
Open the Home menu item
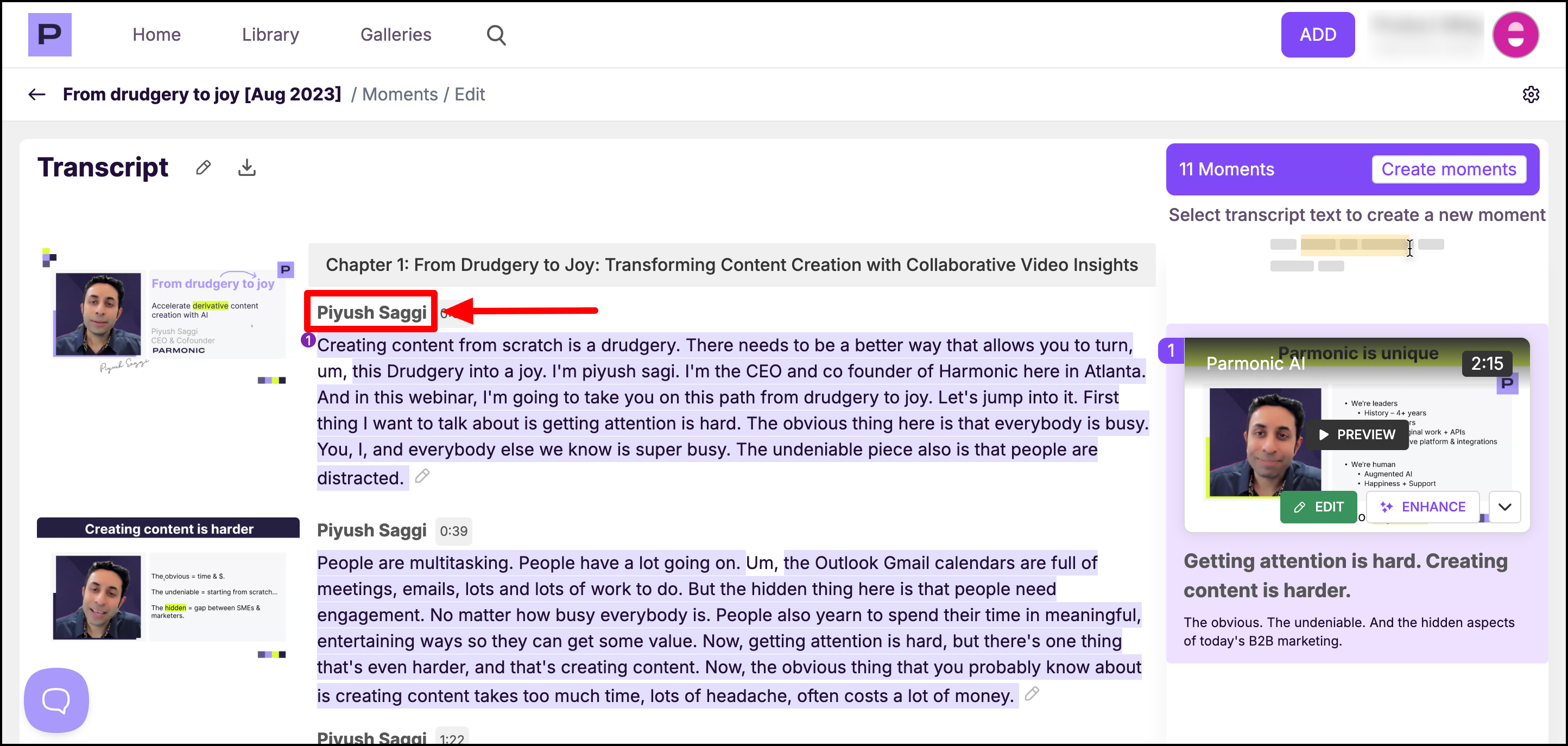(156, 35)
